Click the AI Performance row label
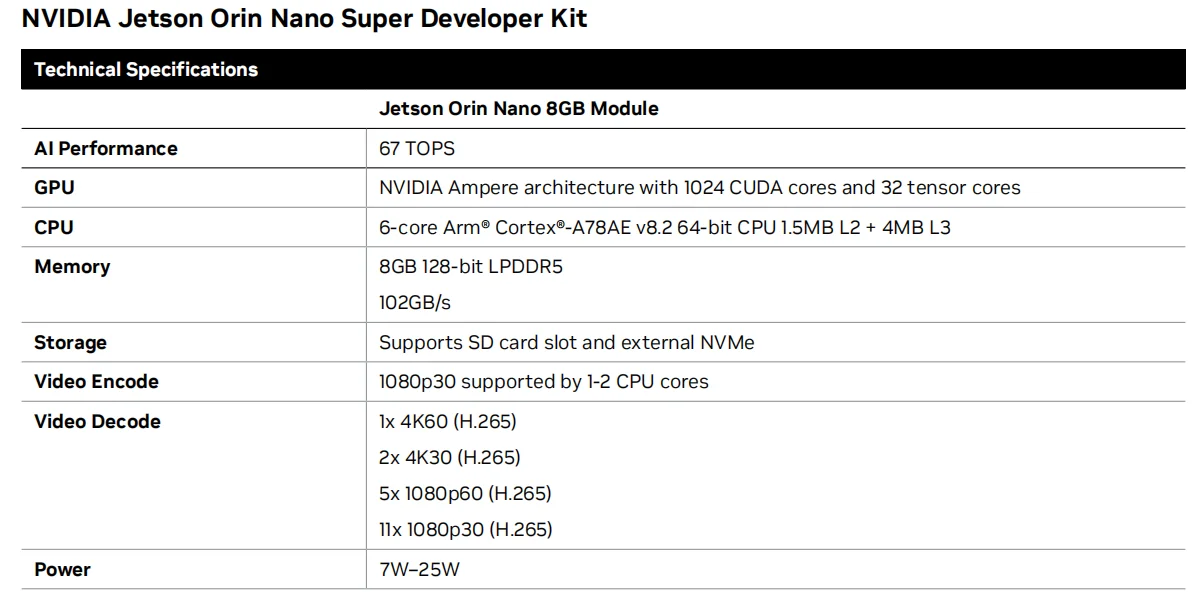The height and width of the screenshot is (592, 1202). coord(105,148)
